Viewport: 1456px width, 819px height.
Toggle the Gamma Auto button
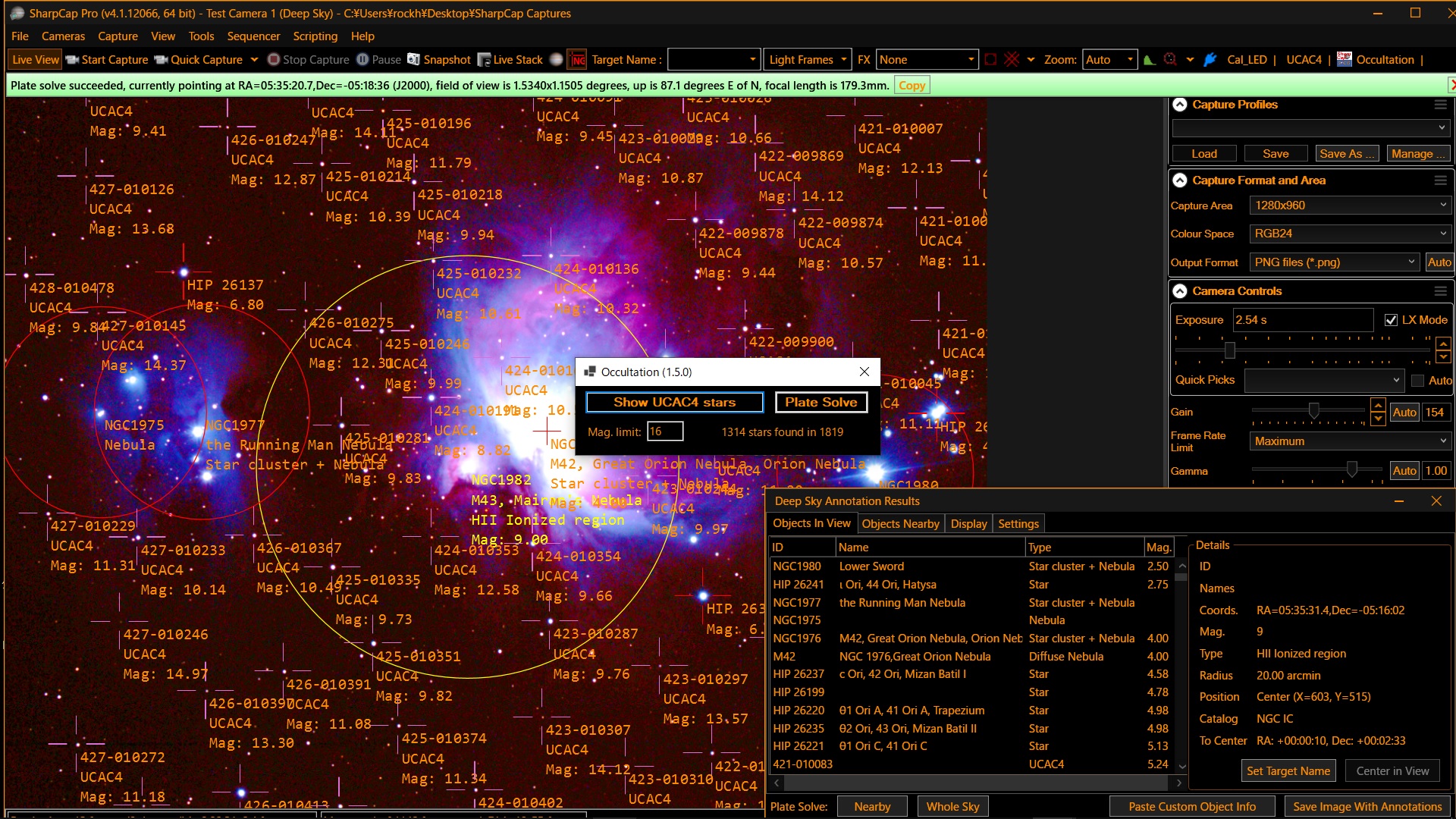tap(1404, 471)
